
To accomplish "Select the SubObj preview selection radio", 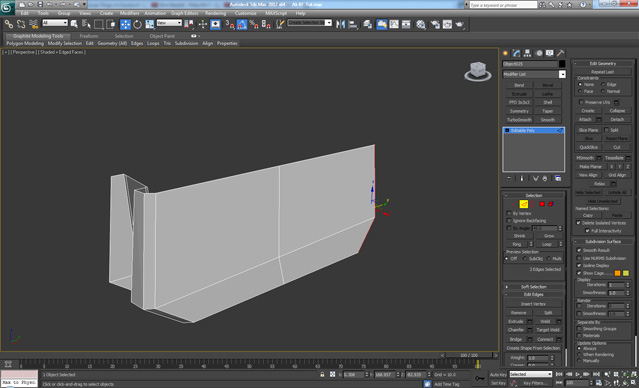I will pyautogui.click(x=525, y=258).
